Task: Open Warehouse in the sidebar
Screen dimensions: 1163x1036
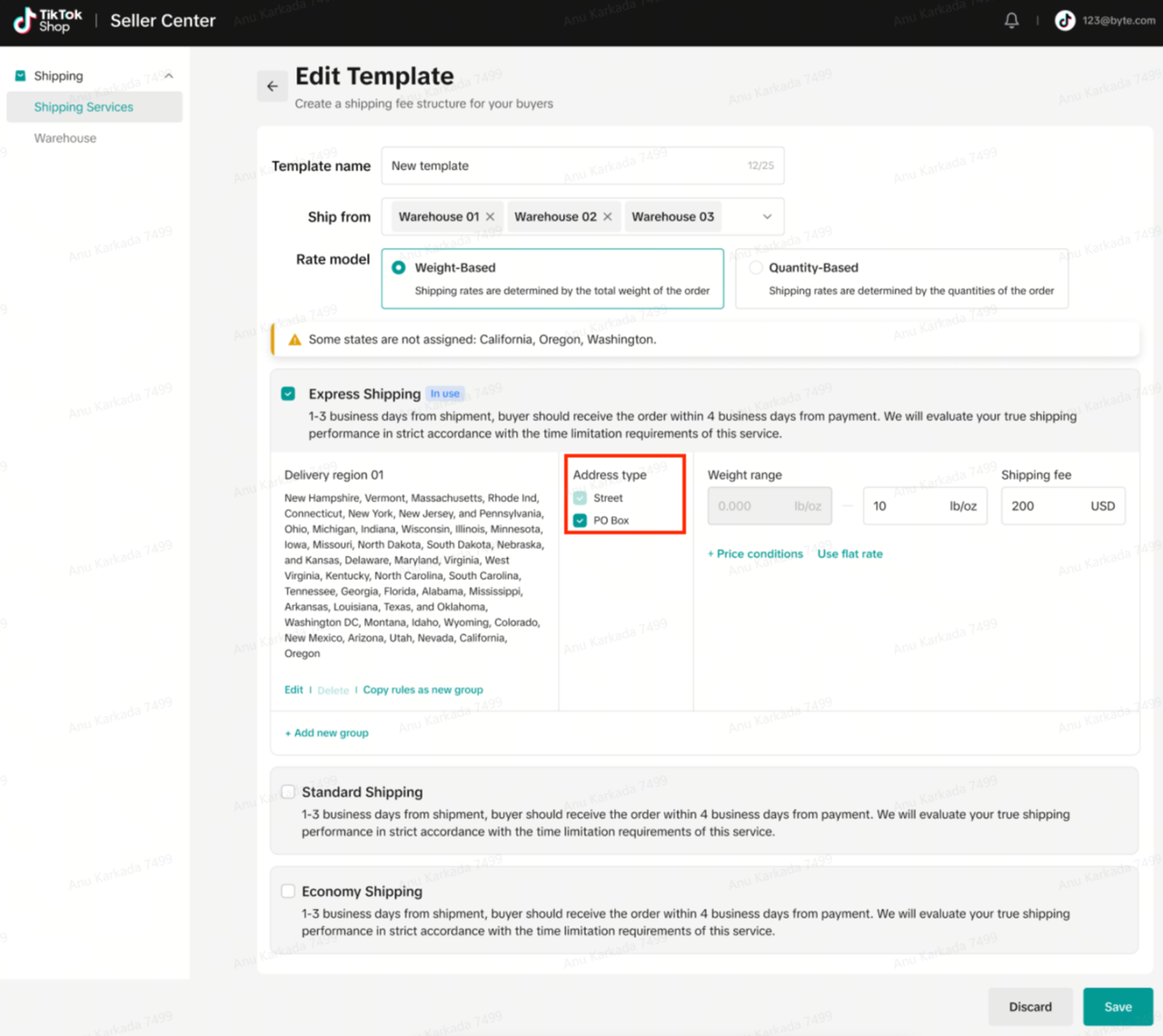Action: click(x=65, y=138)
